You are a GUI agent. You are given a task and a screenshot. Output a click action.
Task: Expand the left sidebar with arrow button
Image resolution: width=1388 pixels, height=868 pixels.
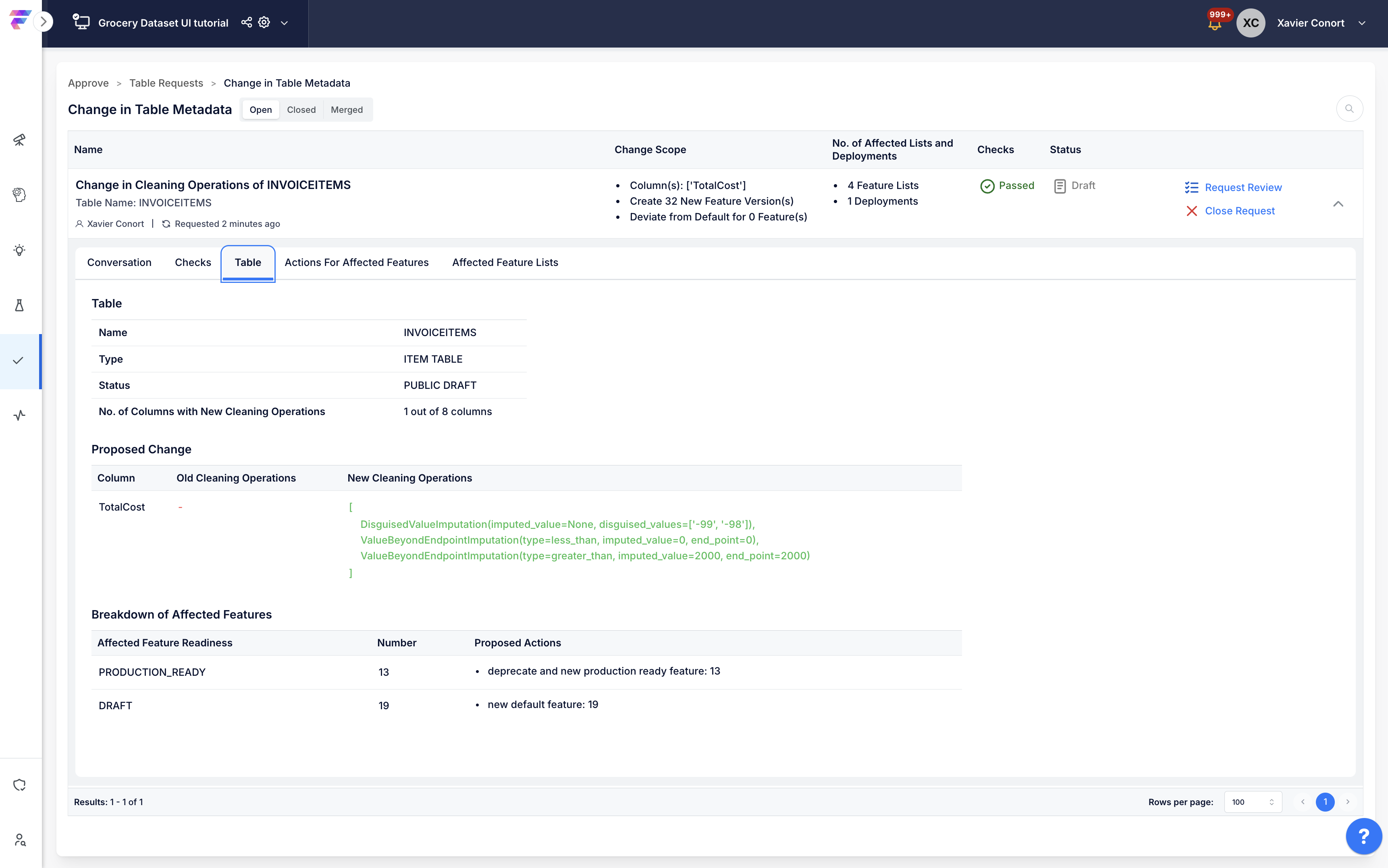(x=43, y=22)
